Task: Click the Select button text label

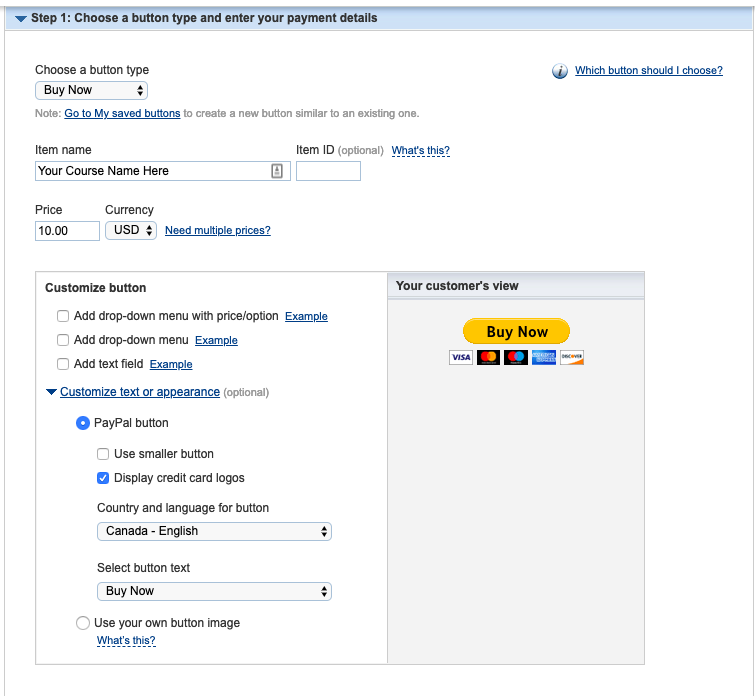Action: tap(143, 568)
